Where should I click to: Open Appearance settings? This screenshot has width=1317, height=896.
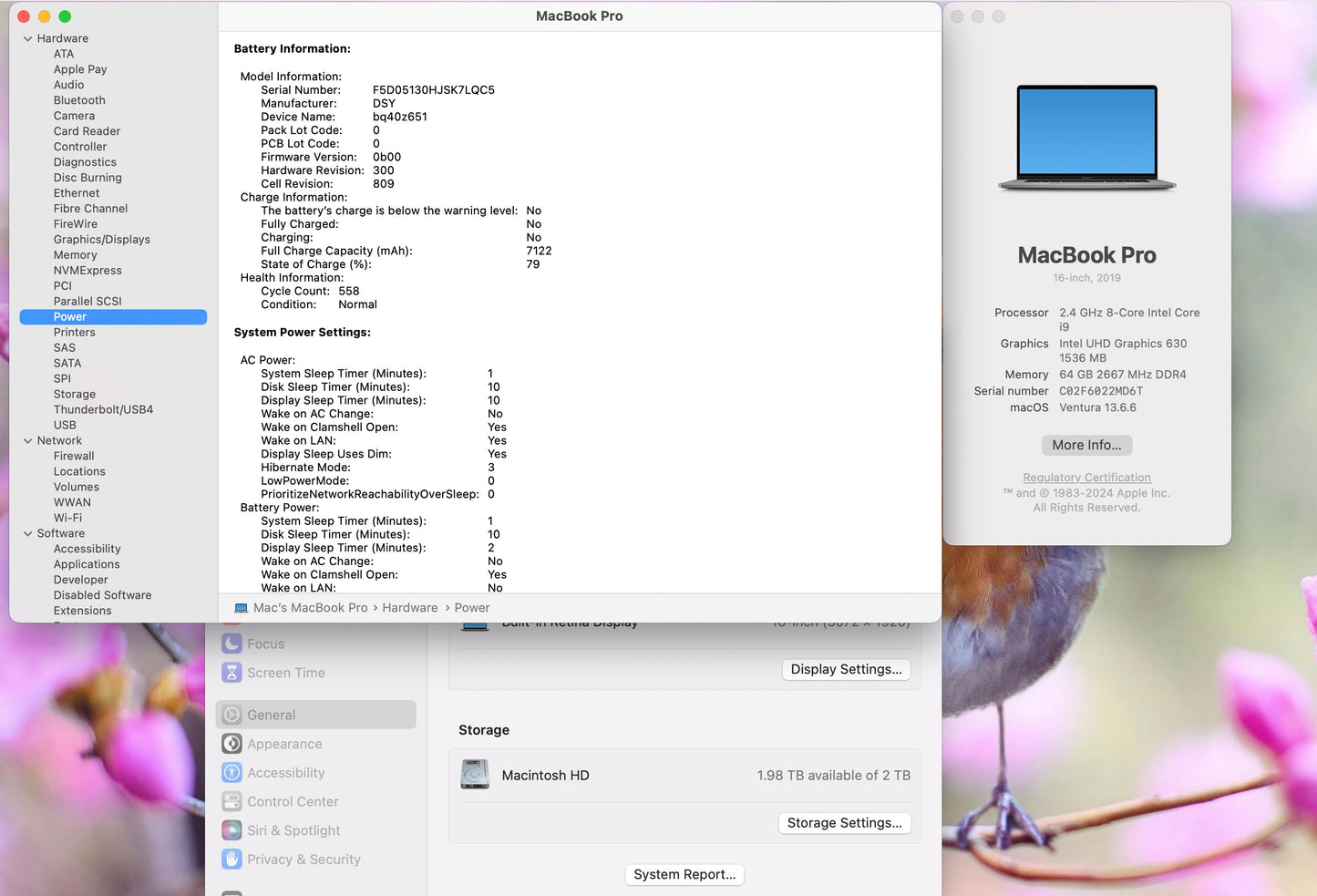tap(285, 744)
